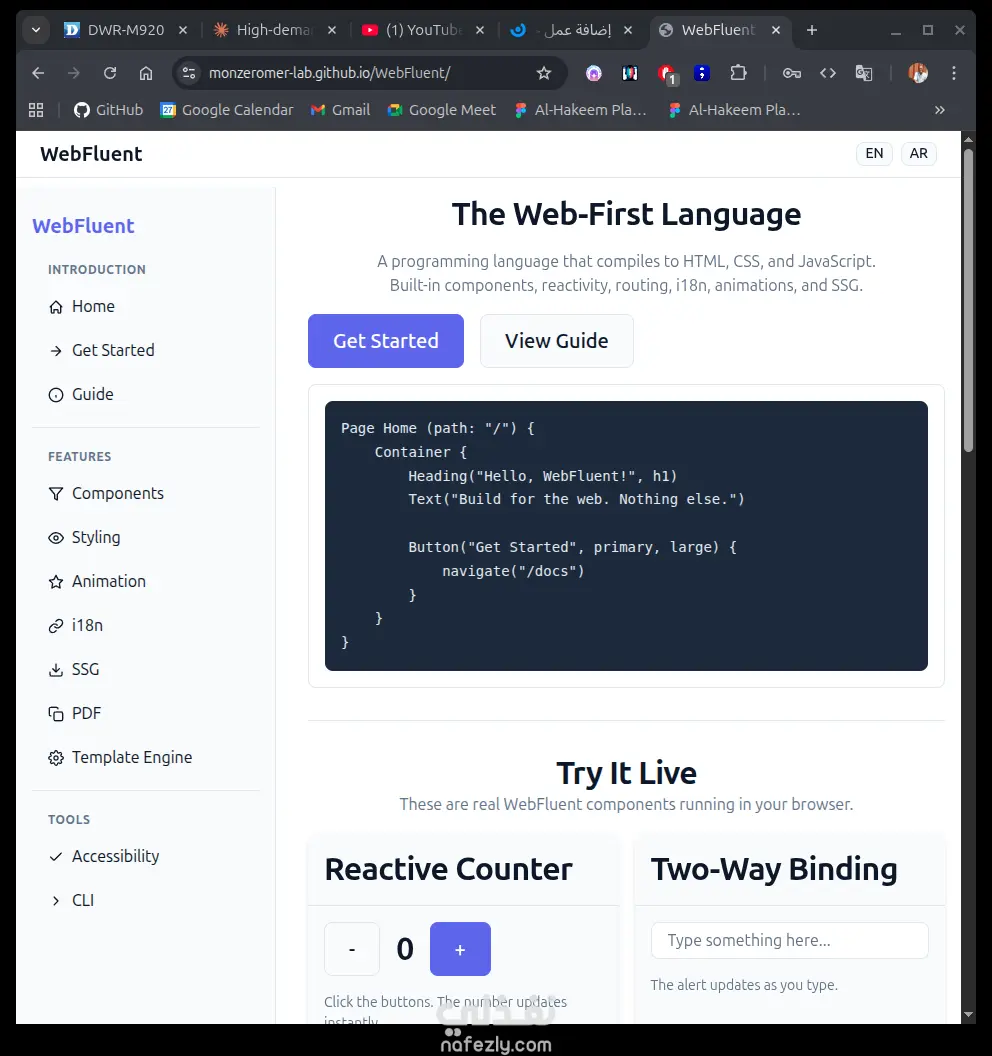This screenshot has height=1056, width=992.
Task: Decrement the reactive counter with minus button
Action: click(x=352, y=949)
